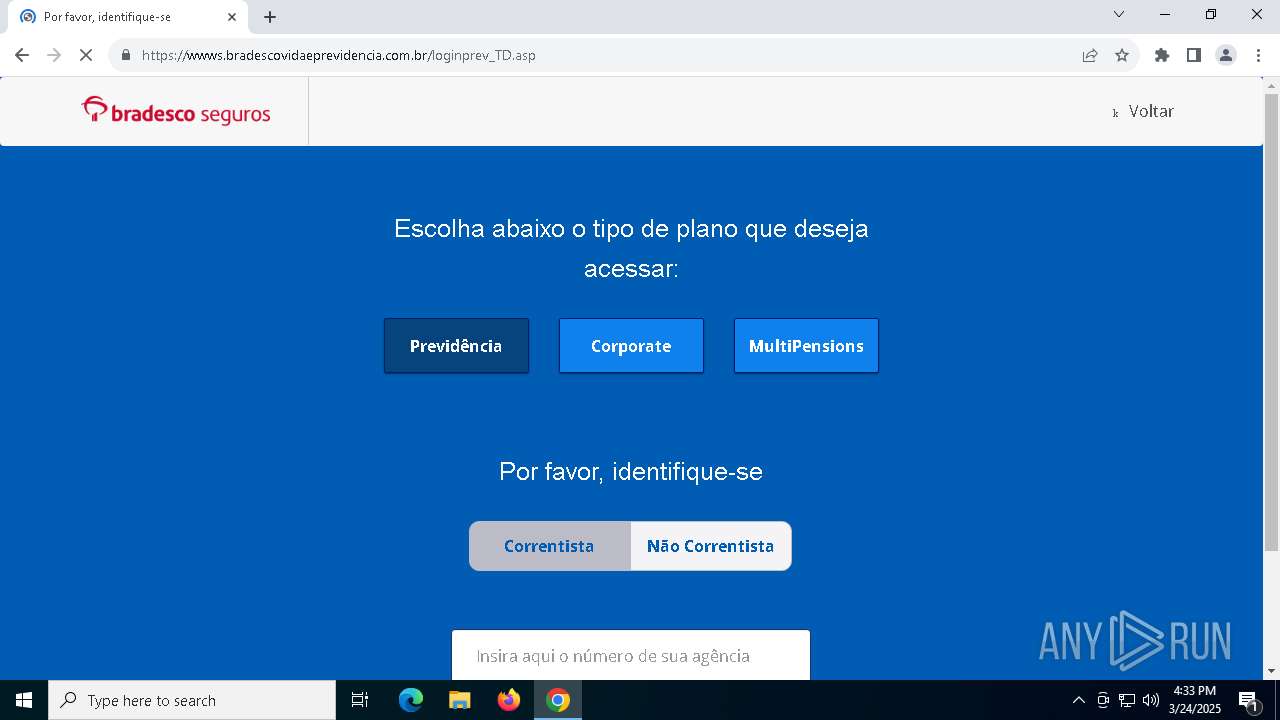Launch Firefox from the taskbar
1280x720 pixels.
tap(509, 700)
